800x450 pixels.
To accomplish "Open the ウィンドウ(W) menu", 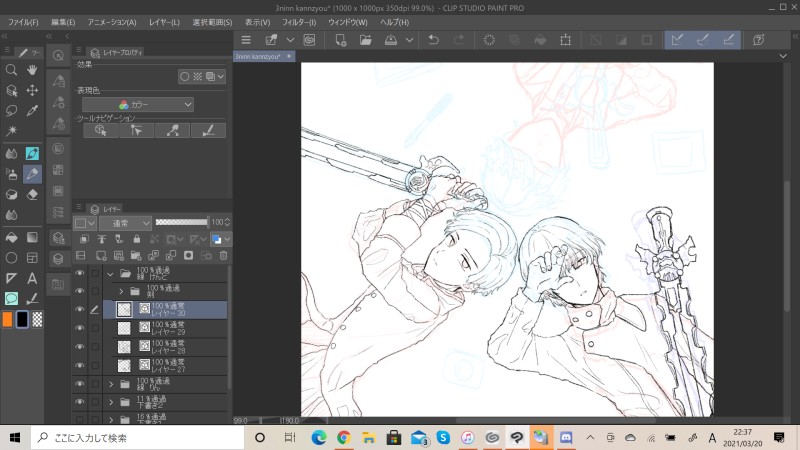I will tap(347, 22).
